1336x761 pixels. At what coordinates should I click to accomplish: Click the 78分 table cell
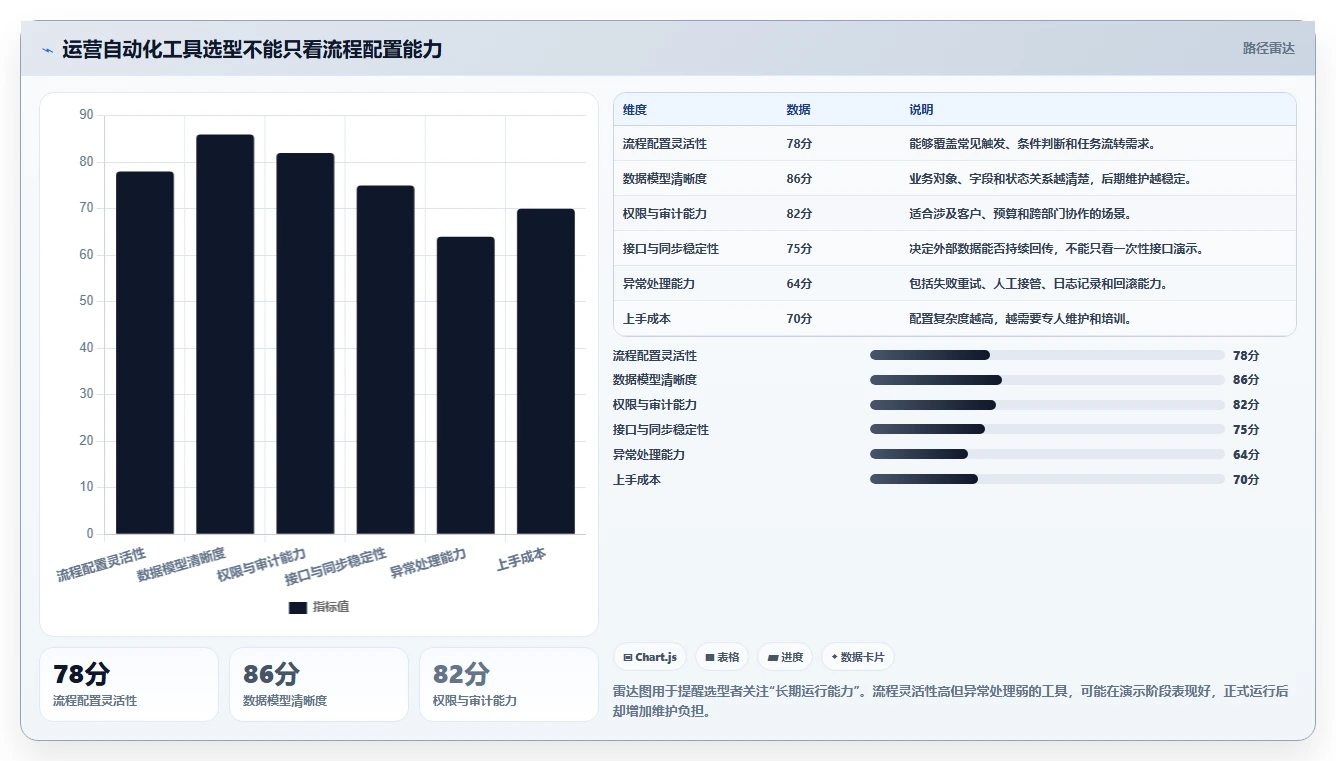800,144
